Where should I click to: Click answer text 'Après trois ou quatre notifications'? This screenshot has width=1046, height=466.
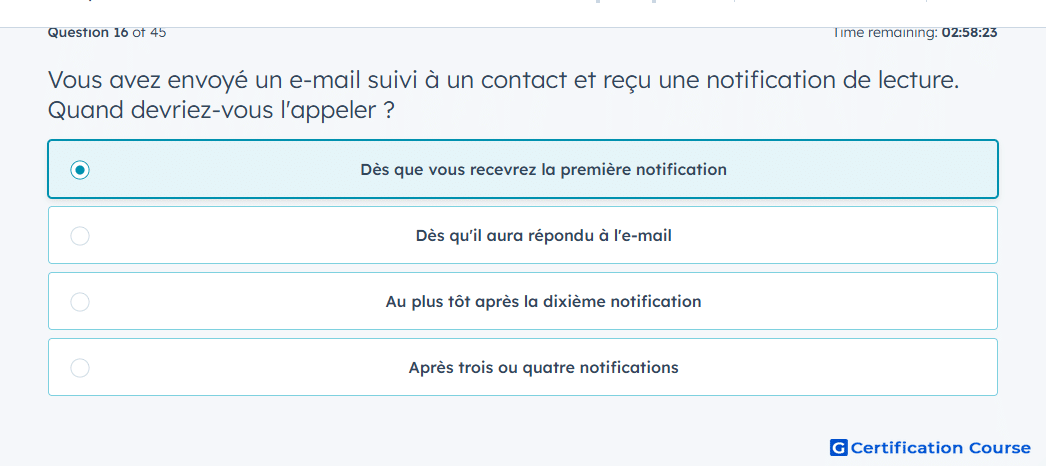coord(544,368)
